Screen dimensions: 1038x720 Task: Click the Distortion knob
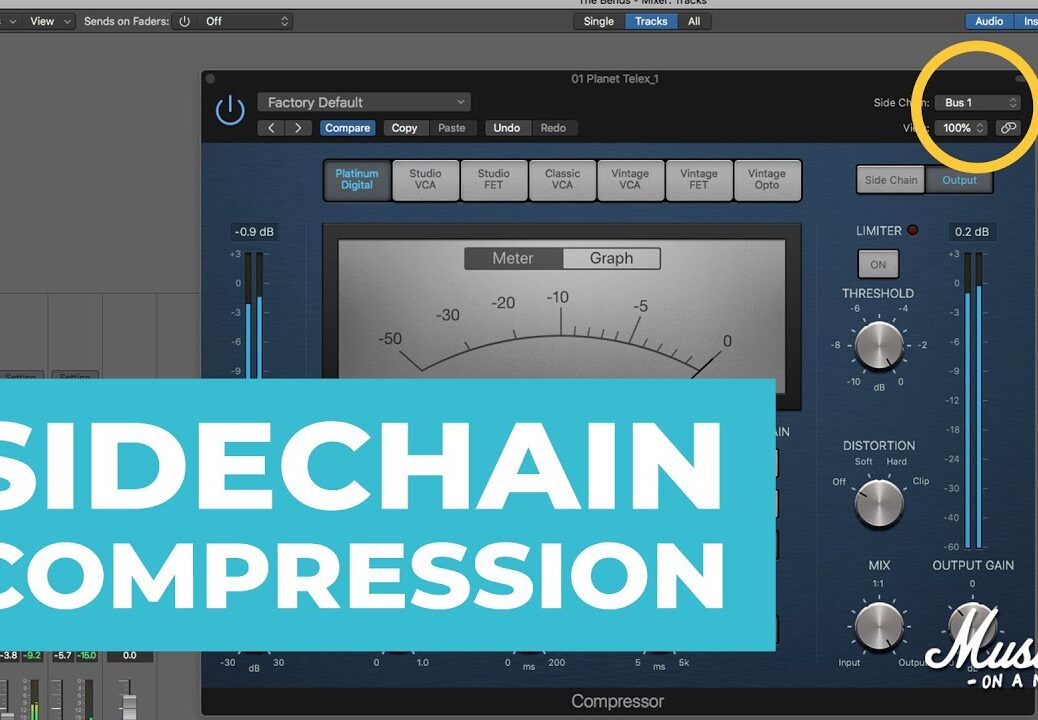pos(878,503)
